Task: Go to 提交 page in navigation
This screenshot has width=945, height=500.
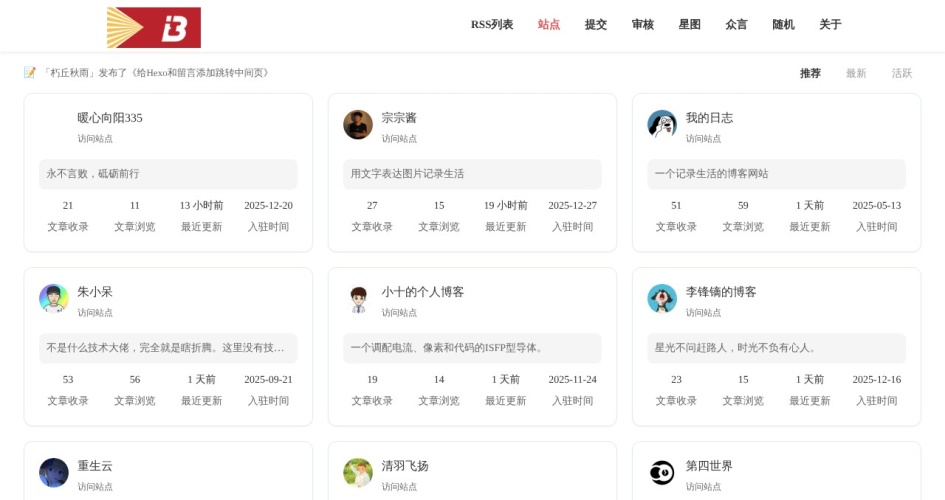Action: coord(596,25)
